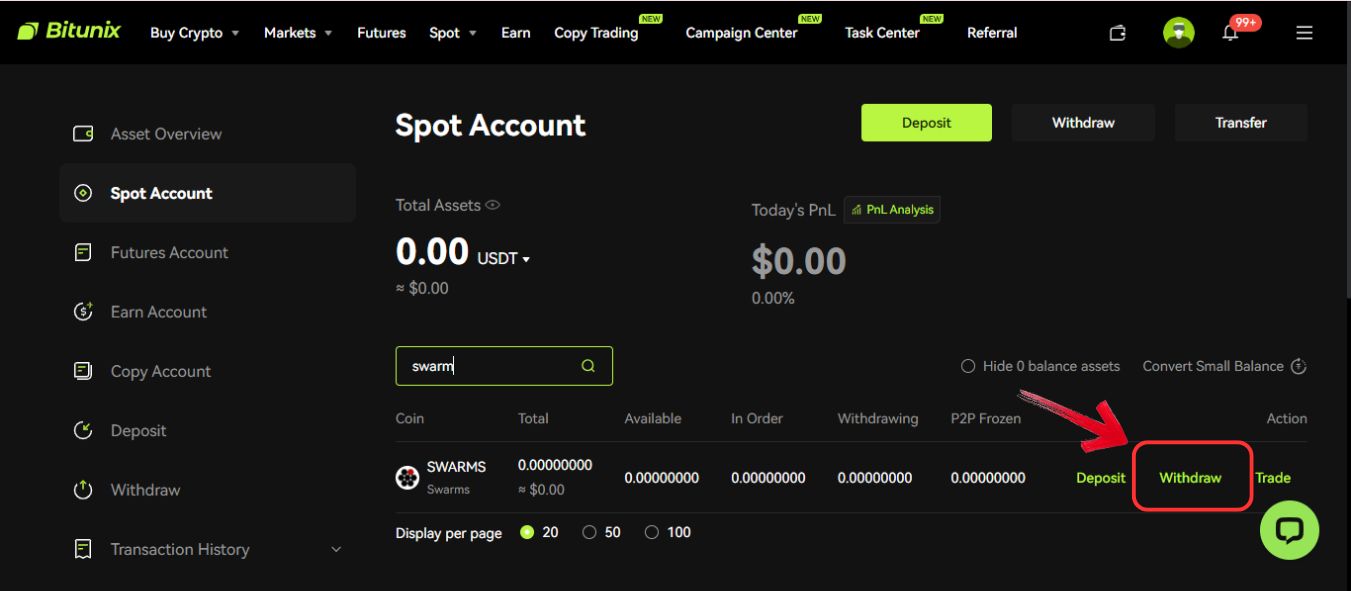
Task: Click the Transfer button
Action: (x=1241, y=123)
